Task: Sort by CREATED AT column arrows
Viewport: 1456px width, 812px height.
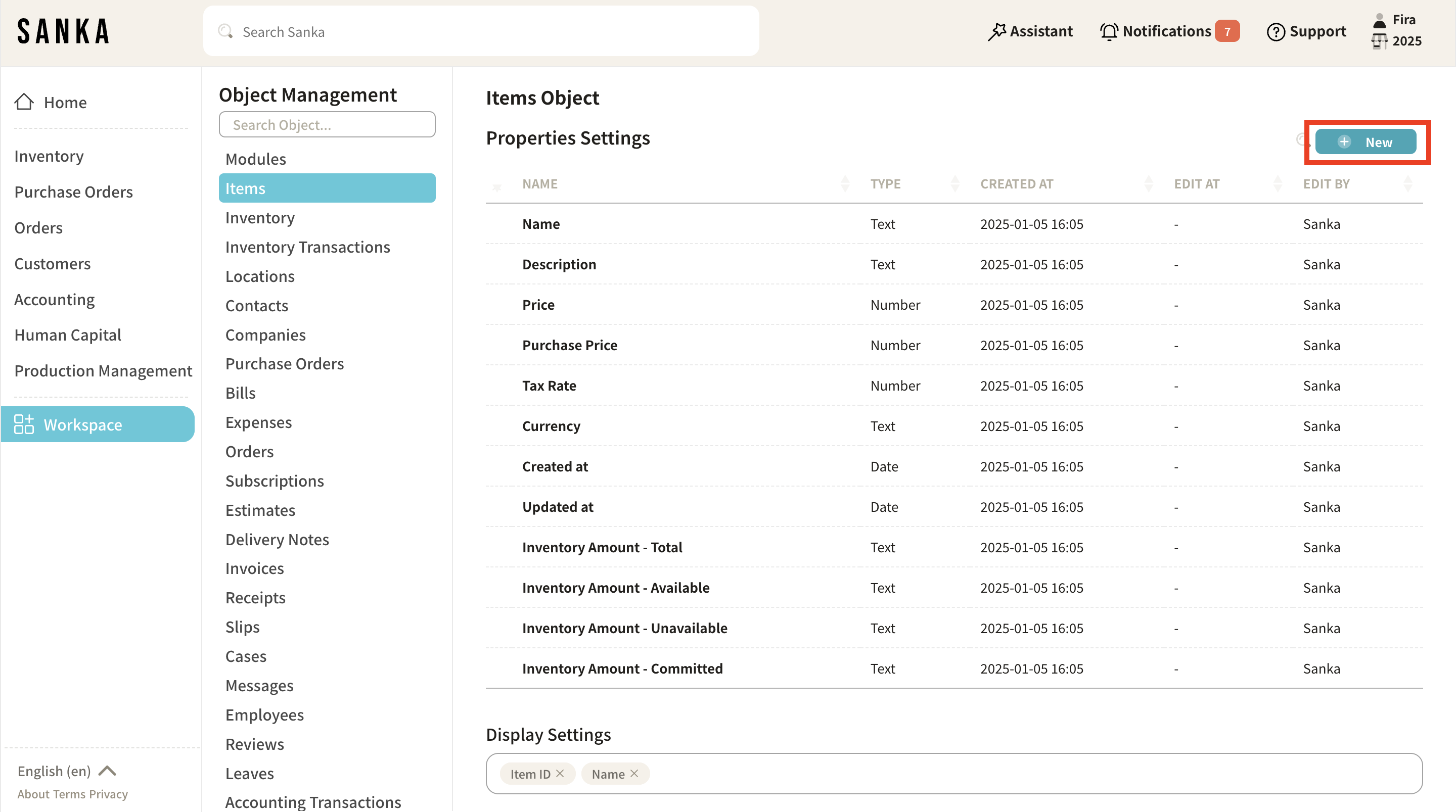Action: 1148,183
